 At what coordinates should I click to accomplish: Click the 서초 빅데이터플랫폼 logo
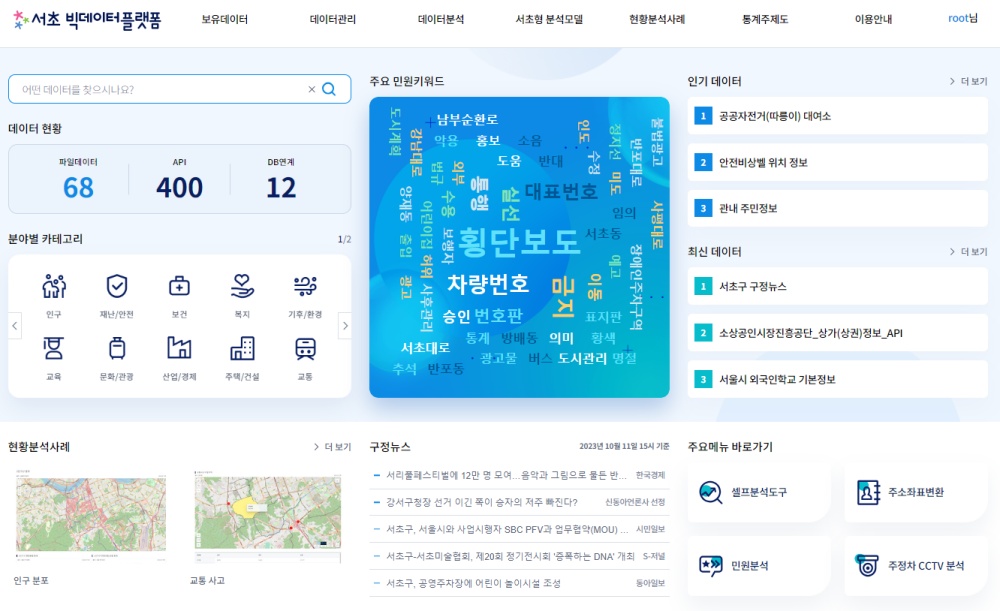click(x=87, y=20)
